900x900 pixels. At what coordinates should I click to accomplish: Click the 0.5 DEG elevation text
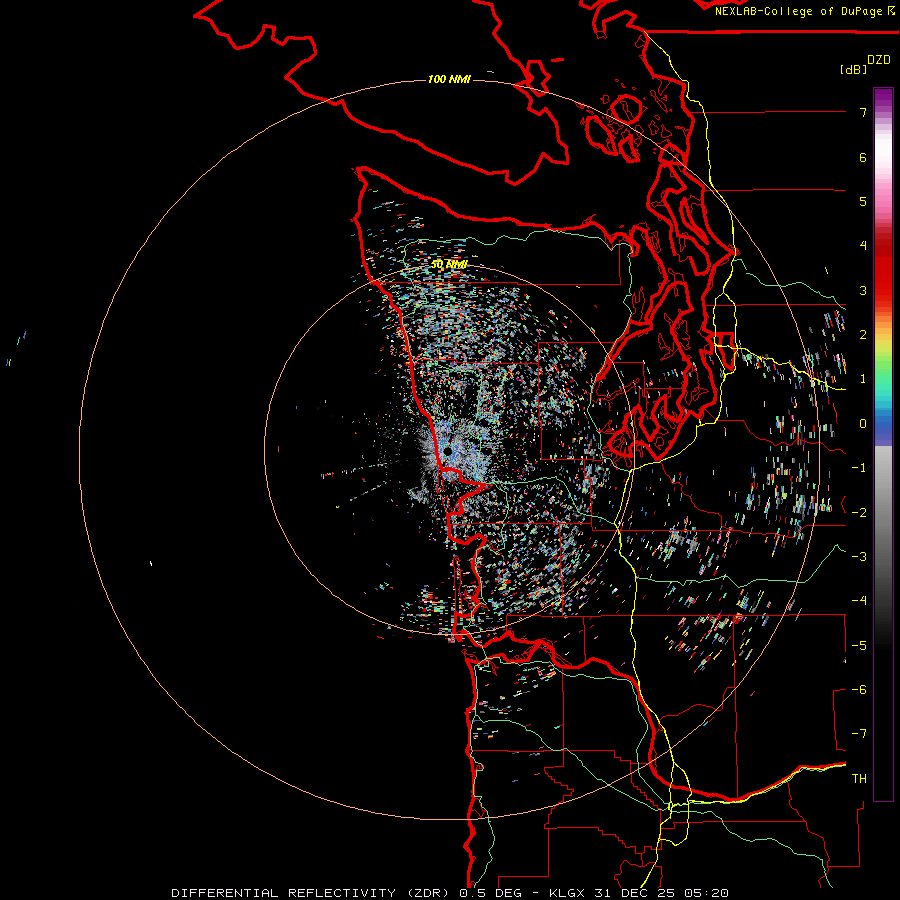pyautogui.click(x=490, y=893)
